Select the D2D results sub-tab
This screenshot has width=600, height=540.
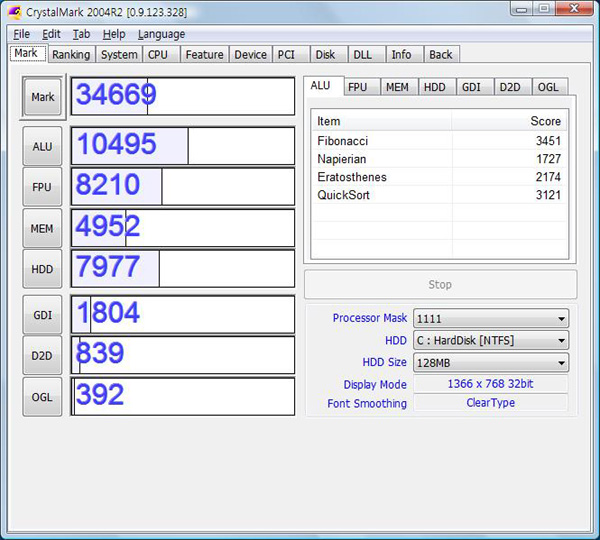point(512,87)
